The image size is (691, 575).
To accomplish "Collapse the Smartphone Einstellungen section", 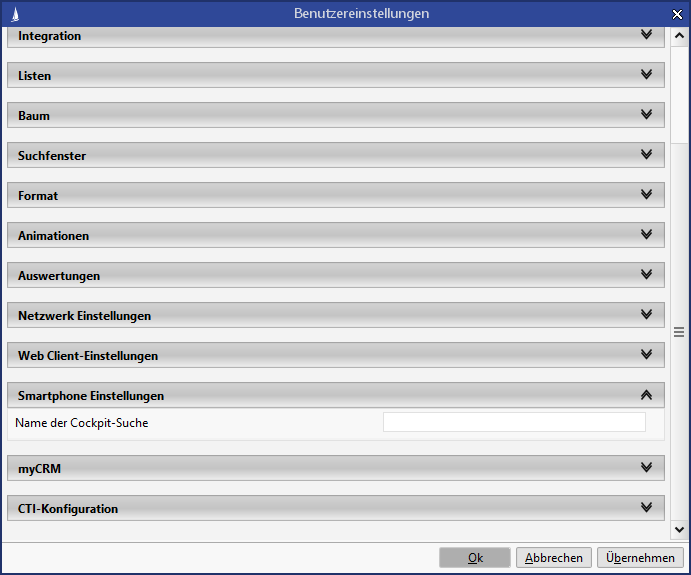I will coord(646,395).
